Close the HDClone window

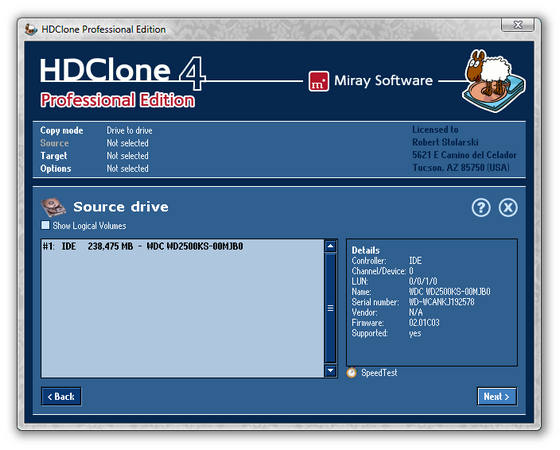click(518, 25)
